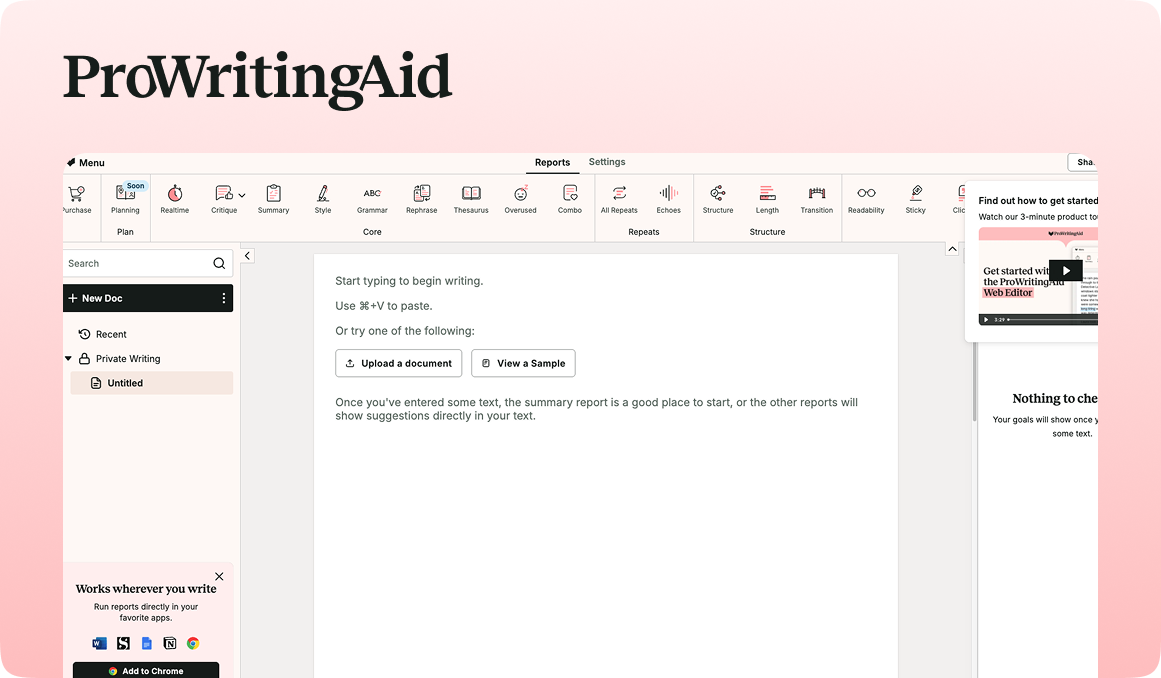Run the Grammar check
The image size is (1161, 678).
[x=372, y=199]
